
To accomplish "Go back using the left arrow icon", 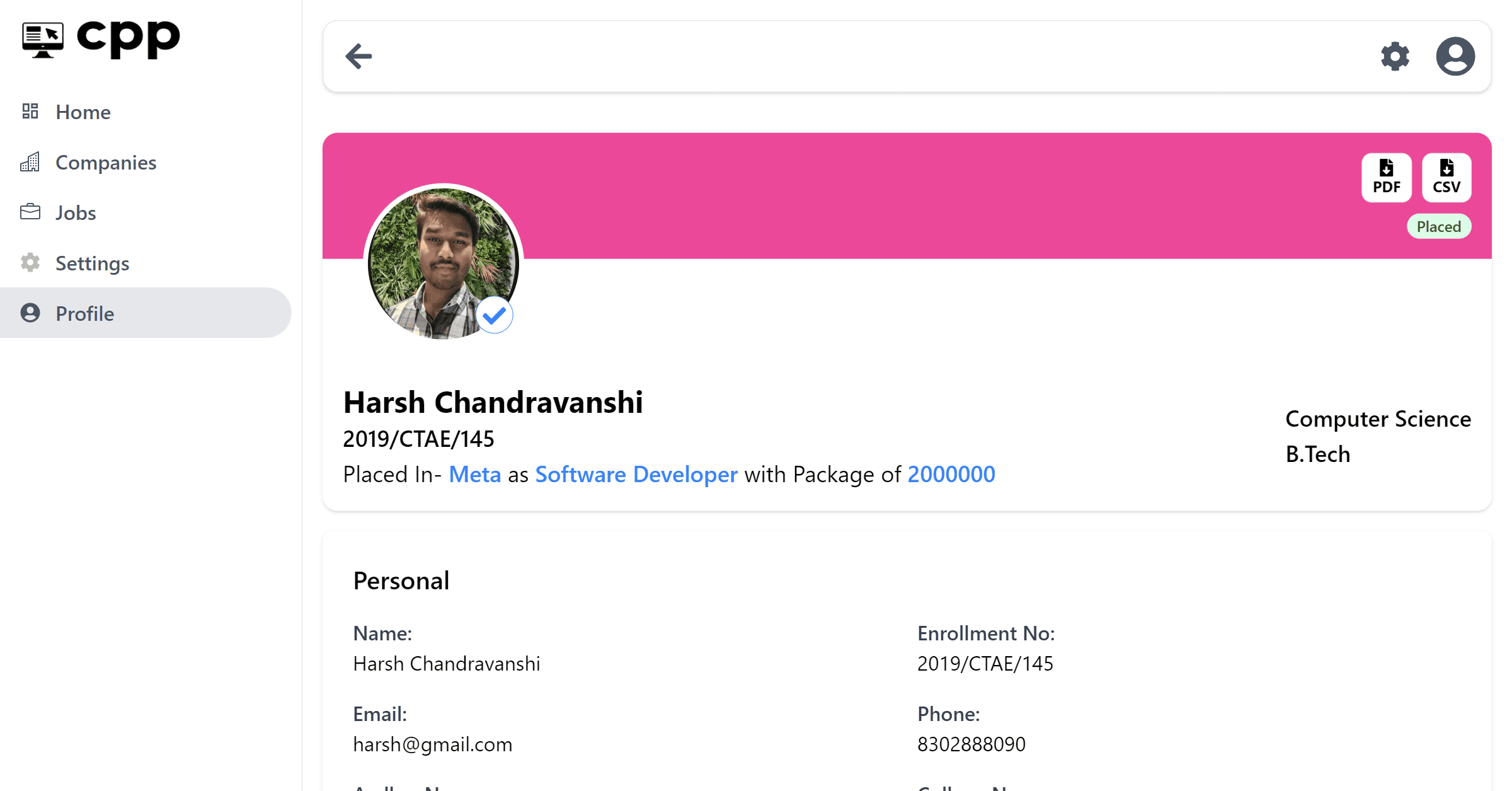I will 359,56.
